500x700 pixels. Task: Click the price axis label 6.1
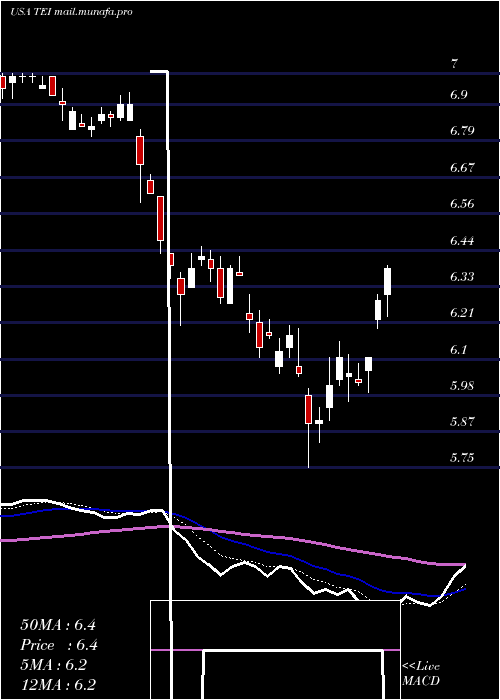tap(459, 350)
